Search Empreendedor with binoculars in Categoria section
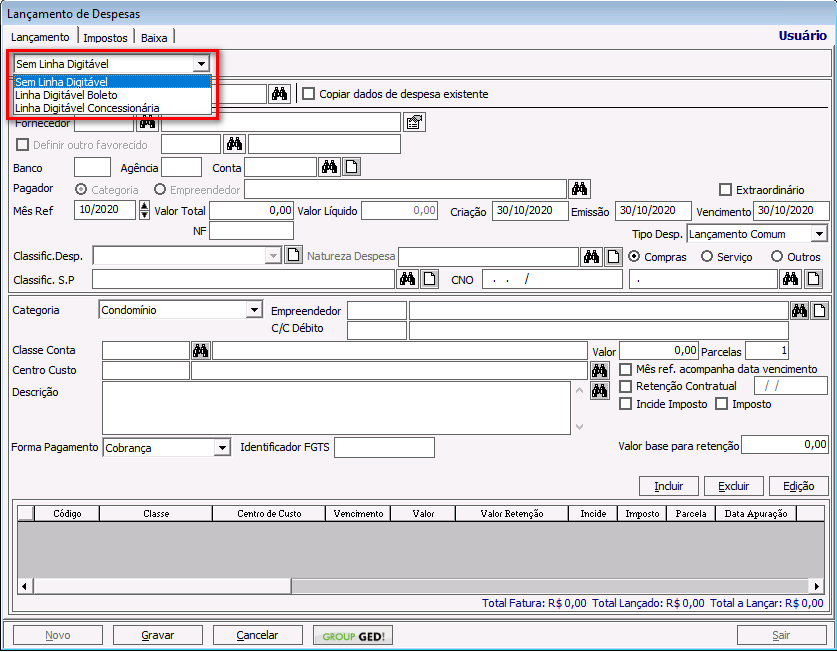Viewport: 837px width, 652px height. pos(799,311)
